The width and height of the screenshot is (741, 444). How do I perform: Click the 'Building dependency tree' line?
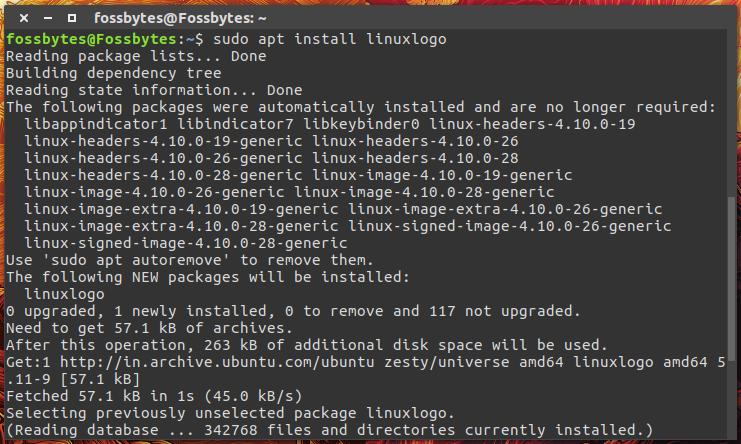tap(113, 74)
